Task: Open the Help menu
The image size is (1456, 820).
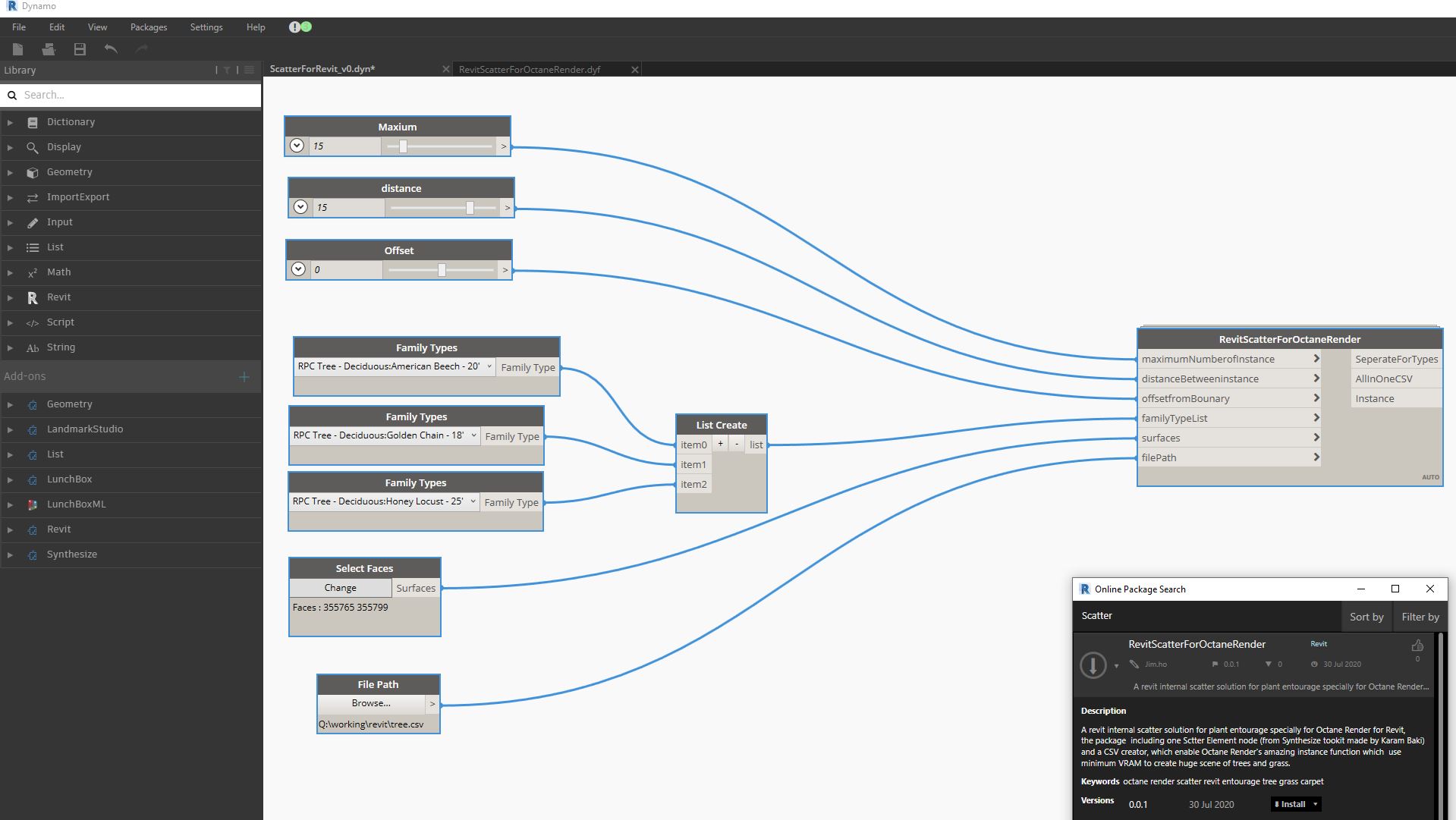Action: 256,27
